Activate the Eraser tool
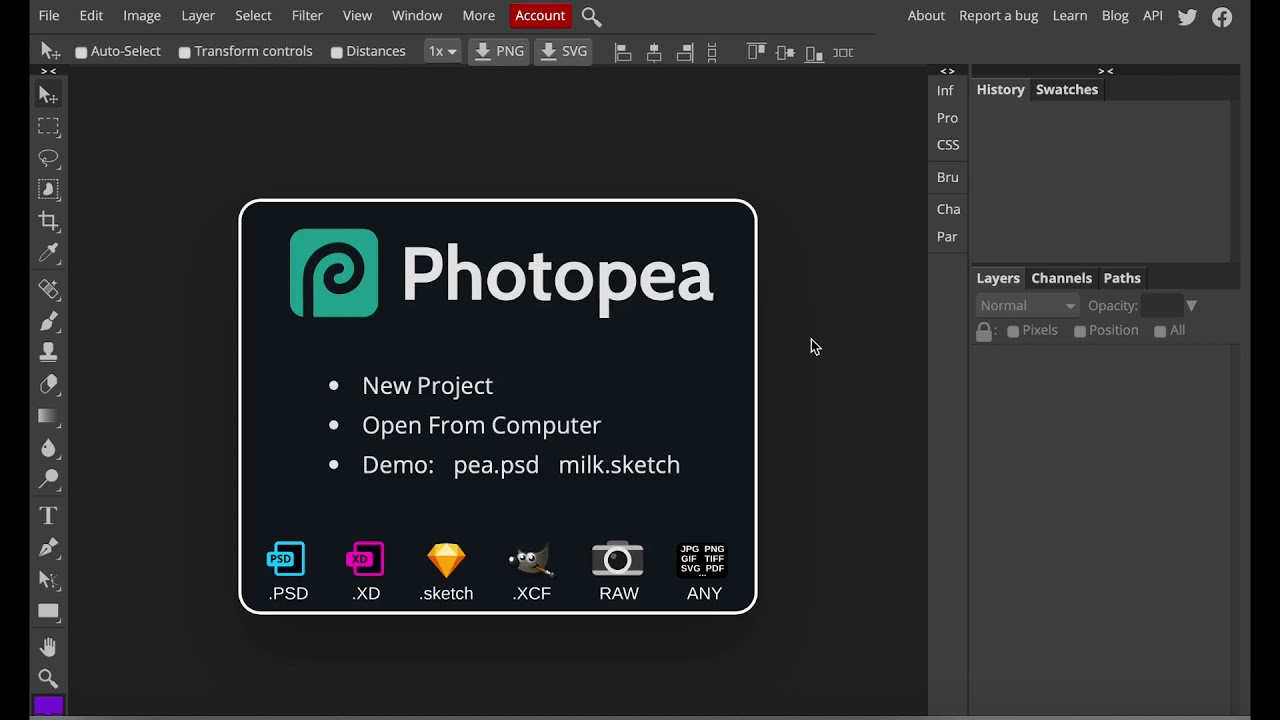 48,384
